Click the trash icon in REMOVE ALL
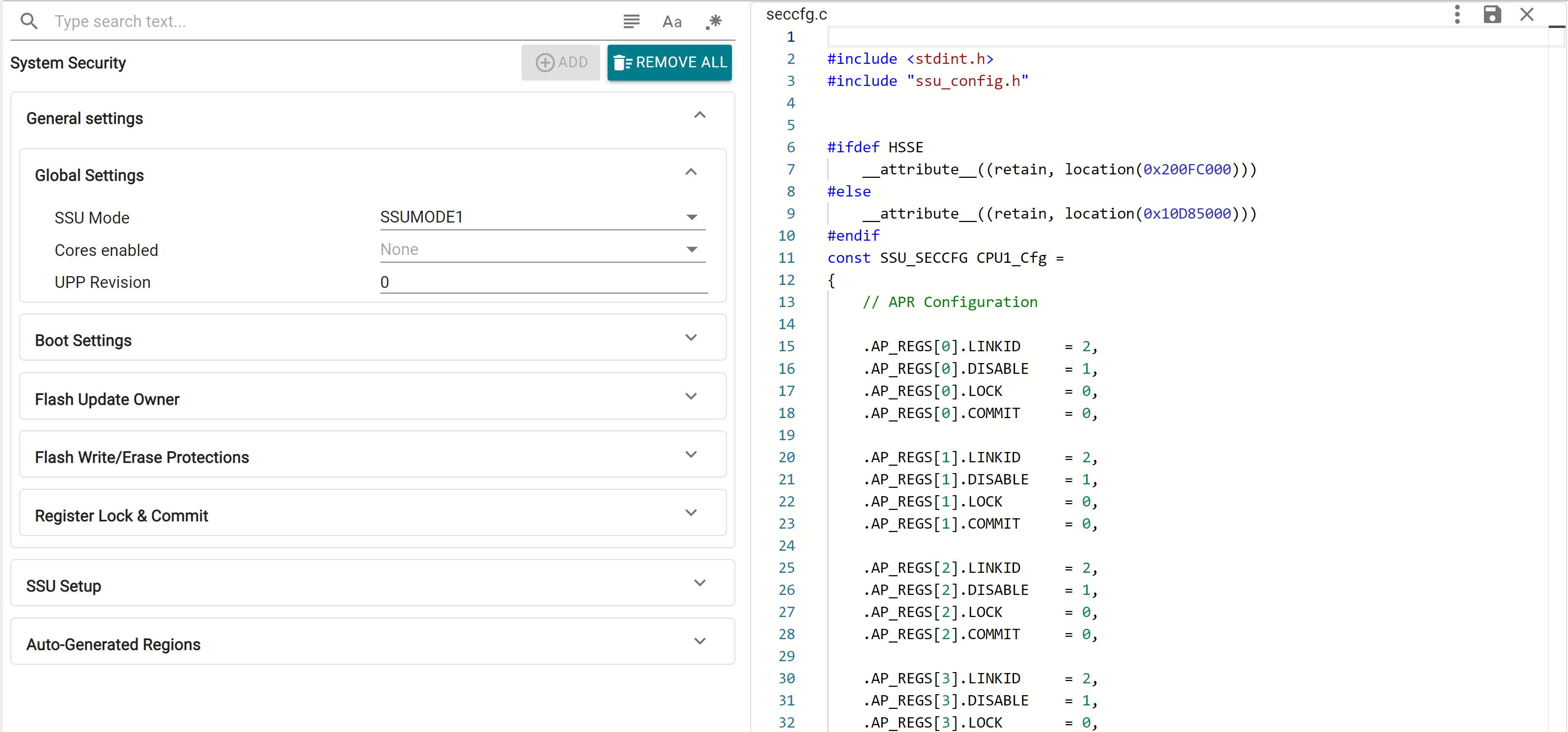Viewport: 1568px width, 732px height. tap(623, 62)
